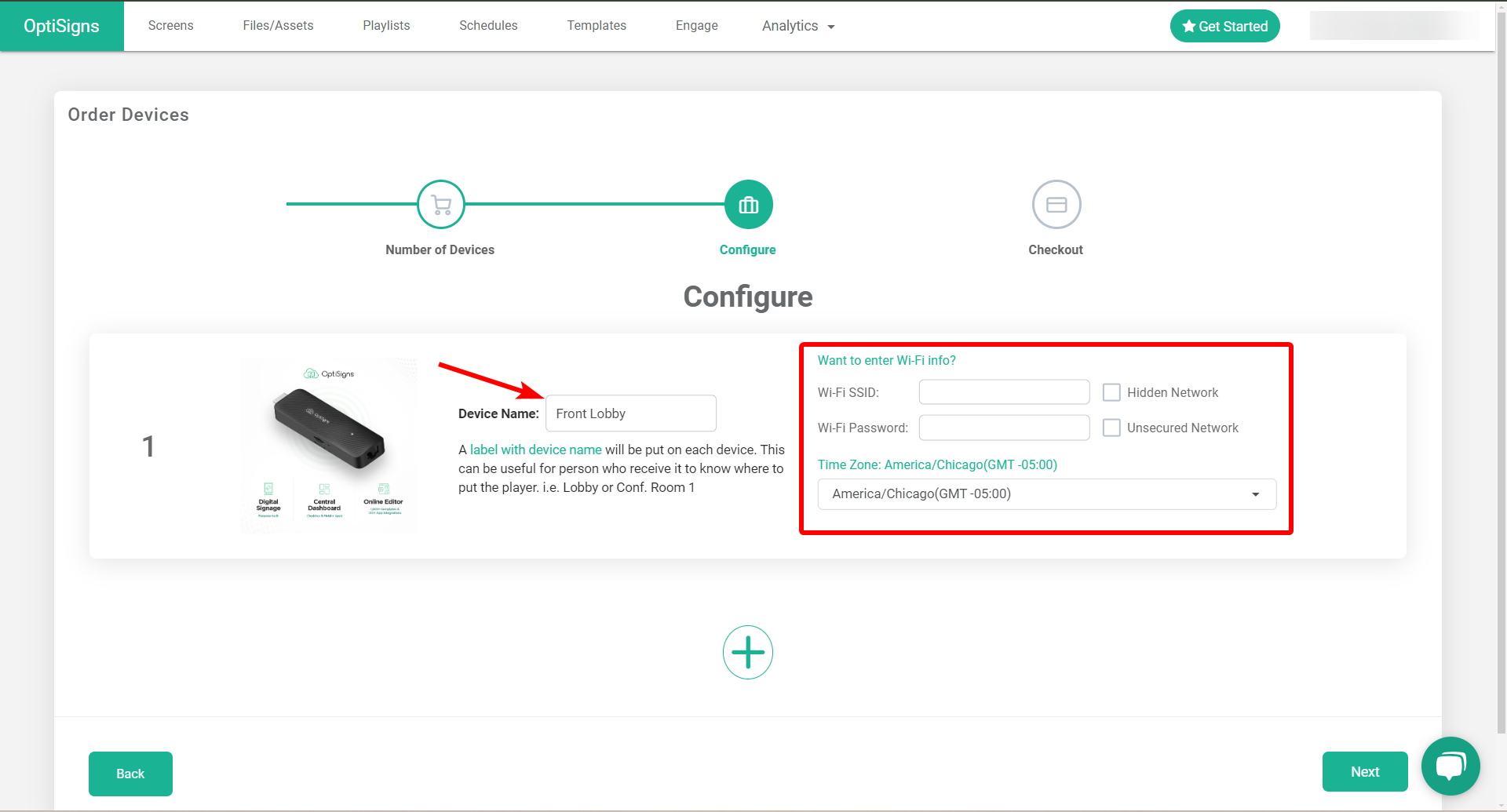
Task: Click the Time Zone America/Chicago label
Action: pyautogui.click(x=937, y=464)
